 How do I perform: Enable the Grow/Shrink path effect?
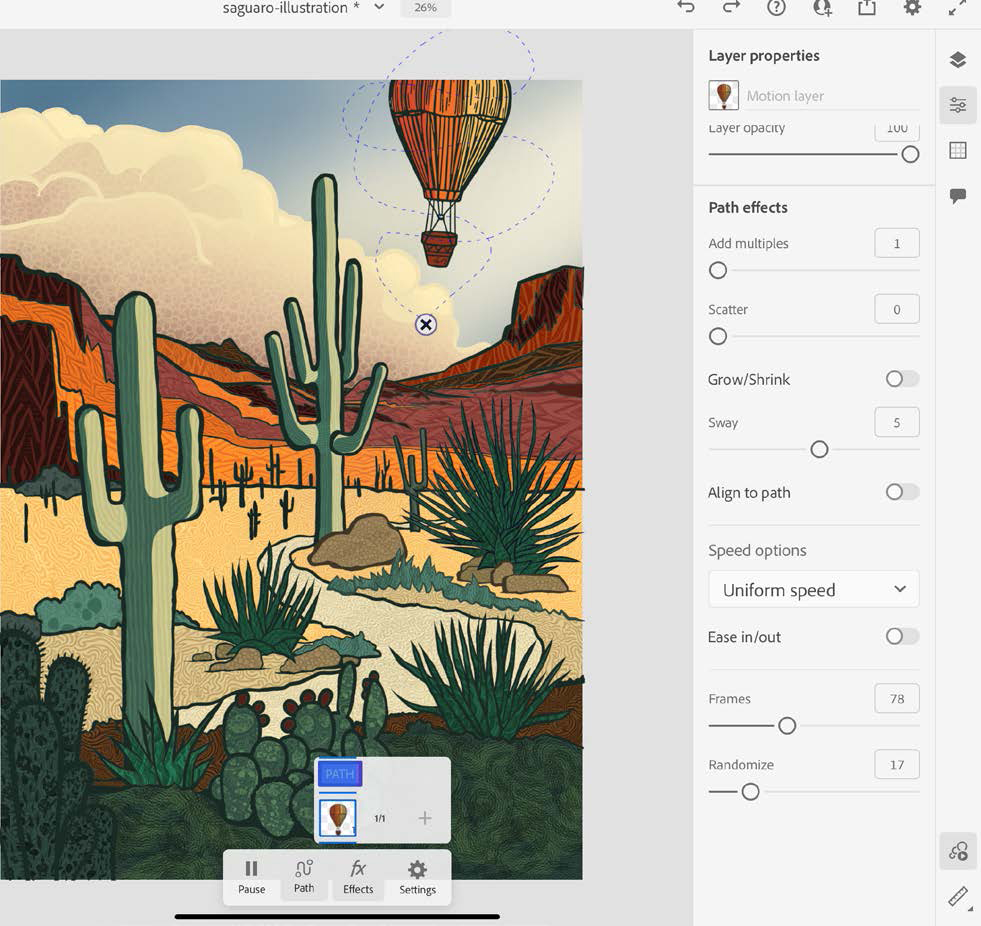pyautogui.click(x=899, y=379)
